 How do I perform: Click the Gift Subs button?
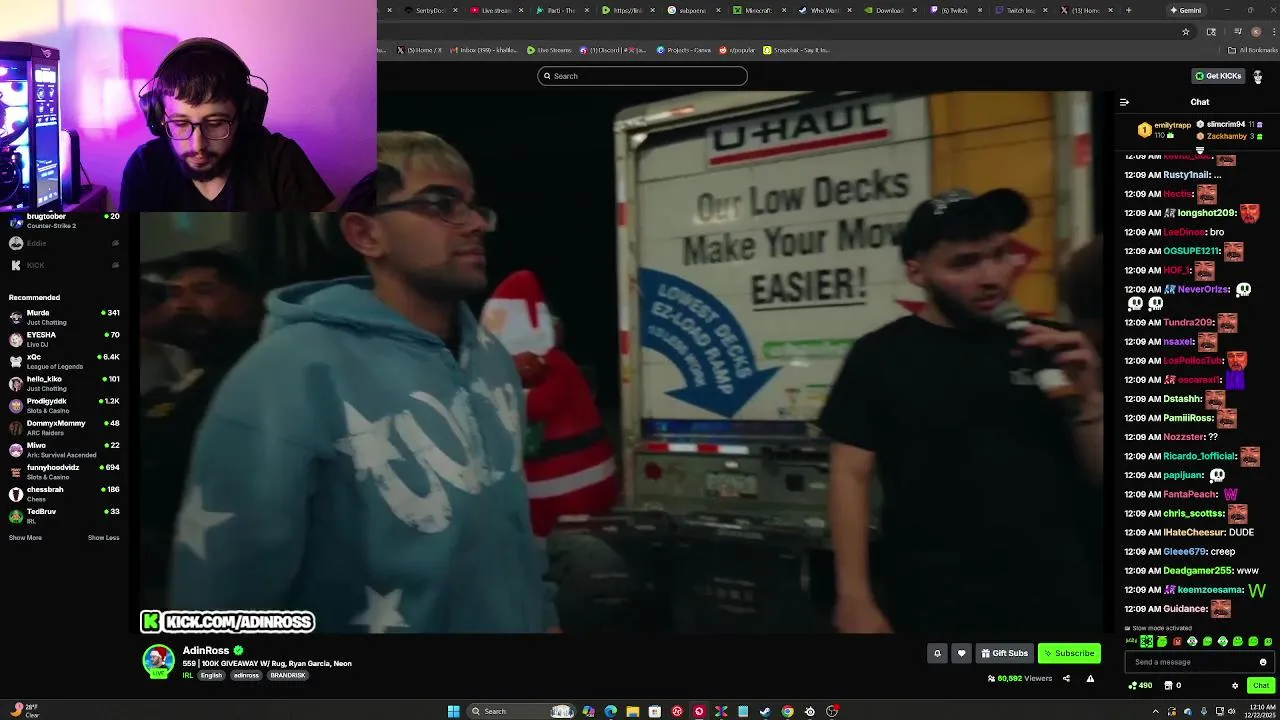tap(1004, 653)
